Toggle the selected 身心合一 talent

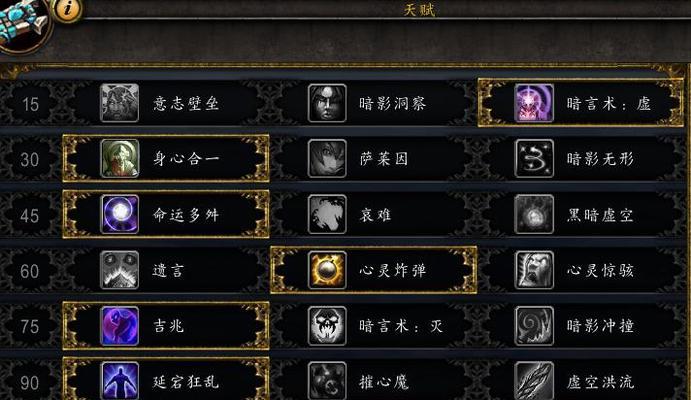tap(166, 159)
